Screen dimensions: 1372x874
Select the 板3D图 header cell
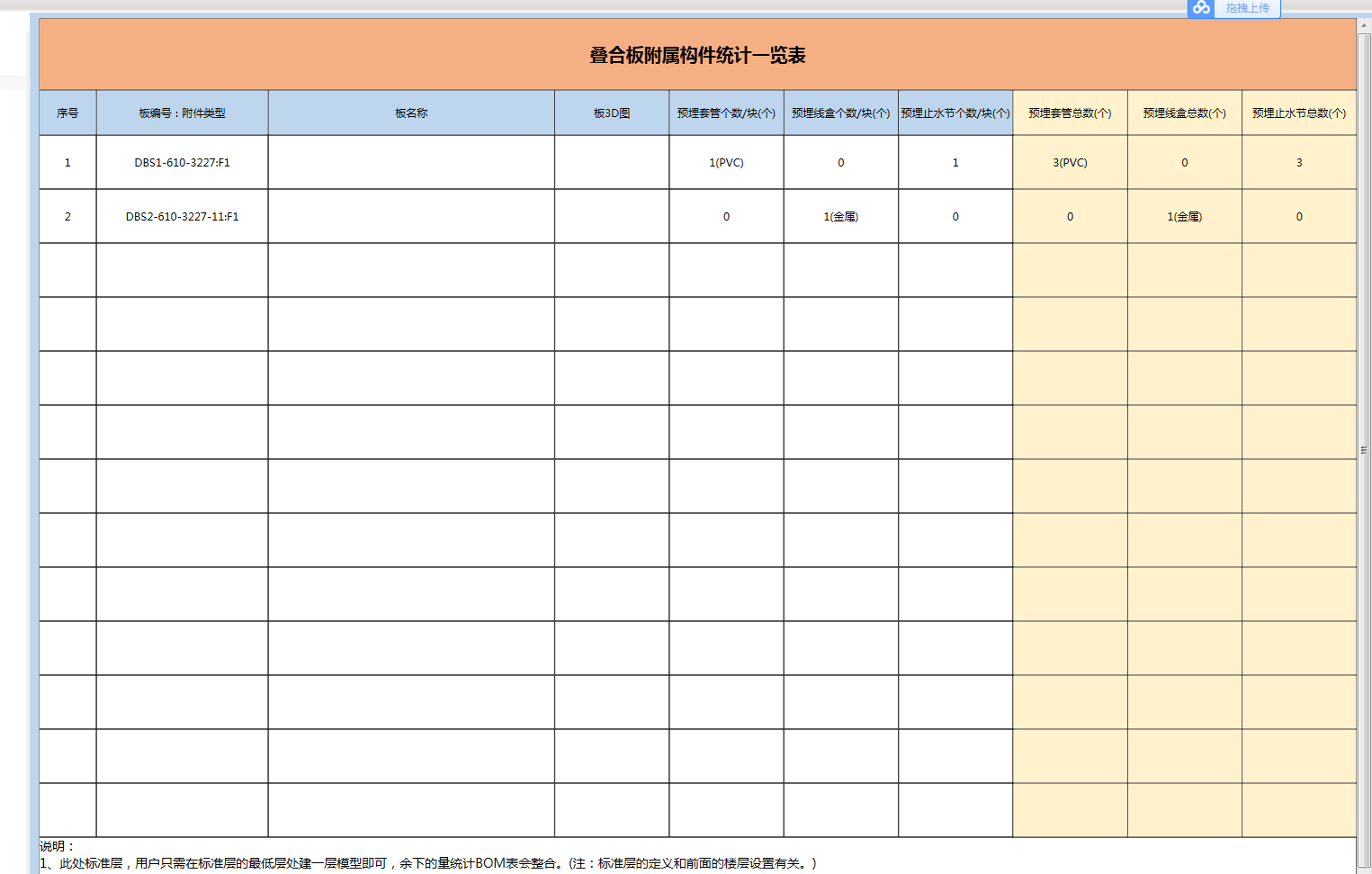coord(612,113)
